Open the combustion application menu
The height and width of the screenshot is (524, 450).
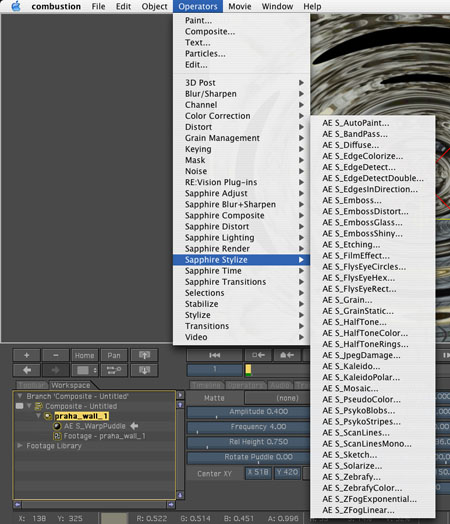56,6
